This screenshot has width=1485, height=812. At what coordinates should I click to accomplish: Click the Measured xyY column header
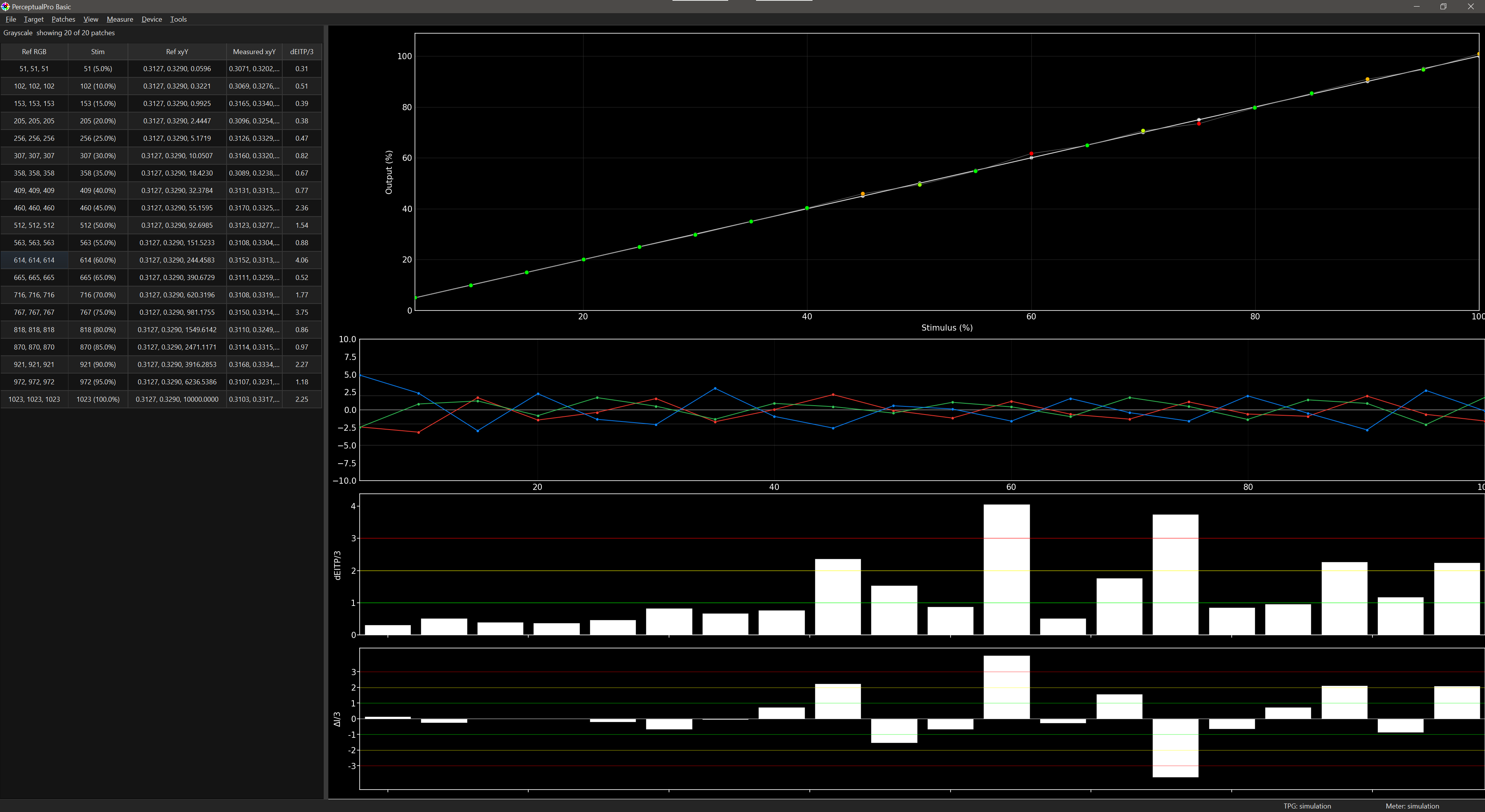point(254,51)
